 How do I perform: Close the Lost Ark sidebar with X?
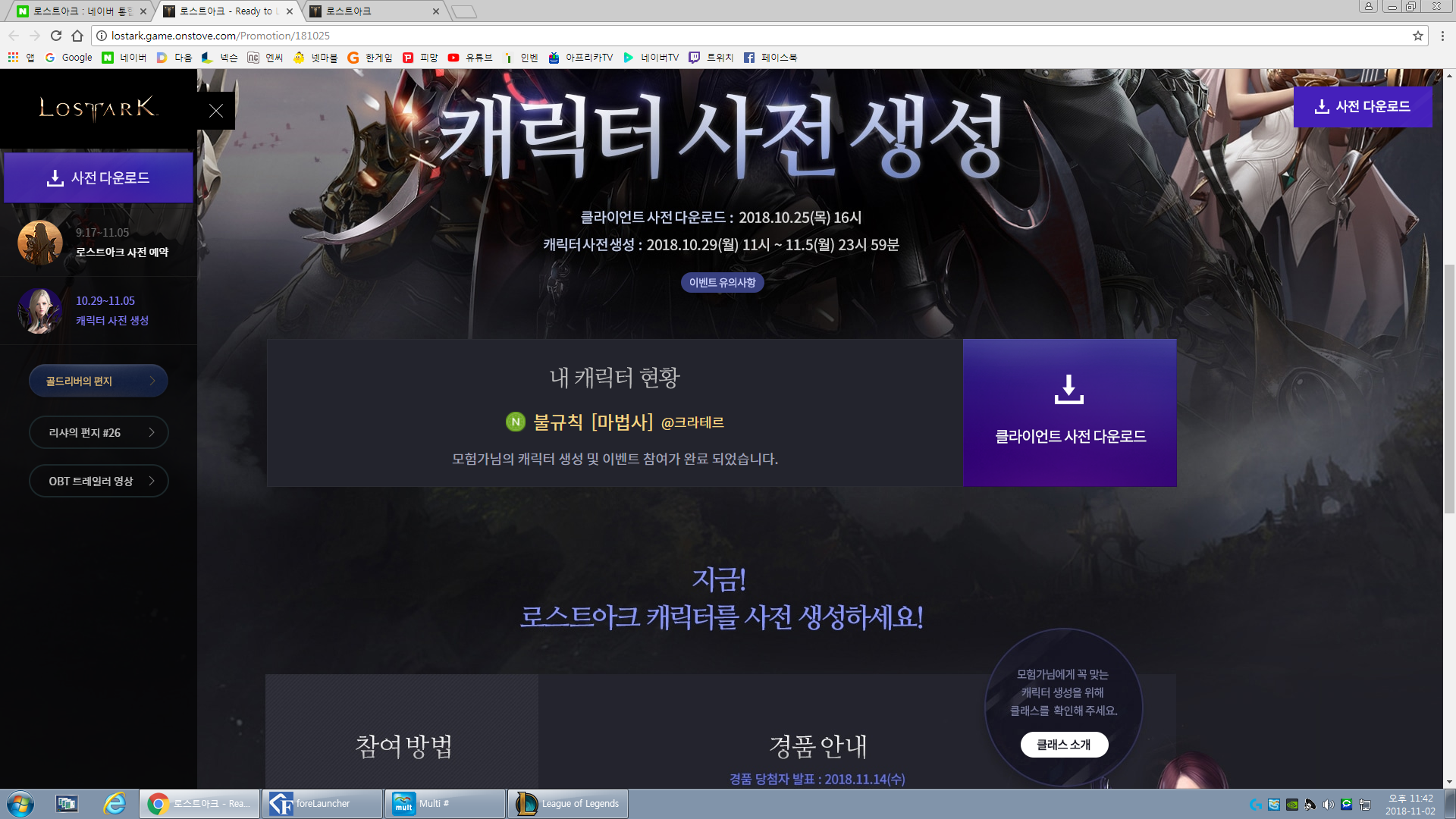coord(216,111)
